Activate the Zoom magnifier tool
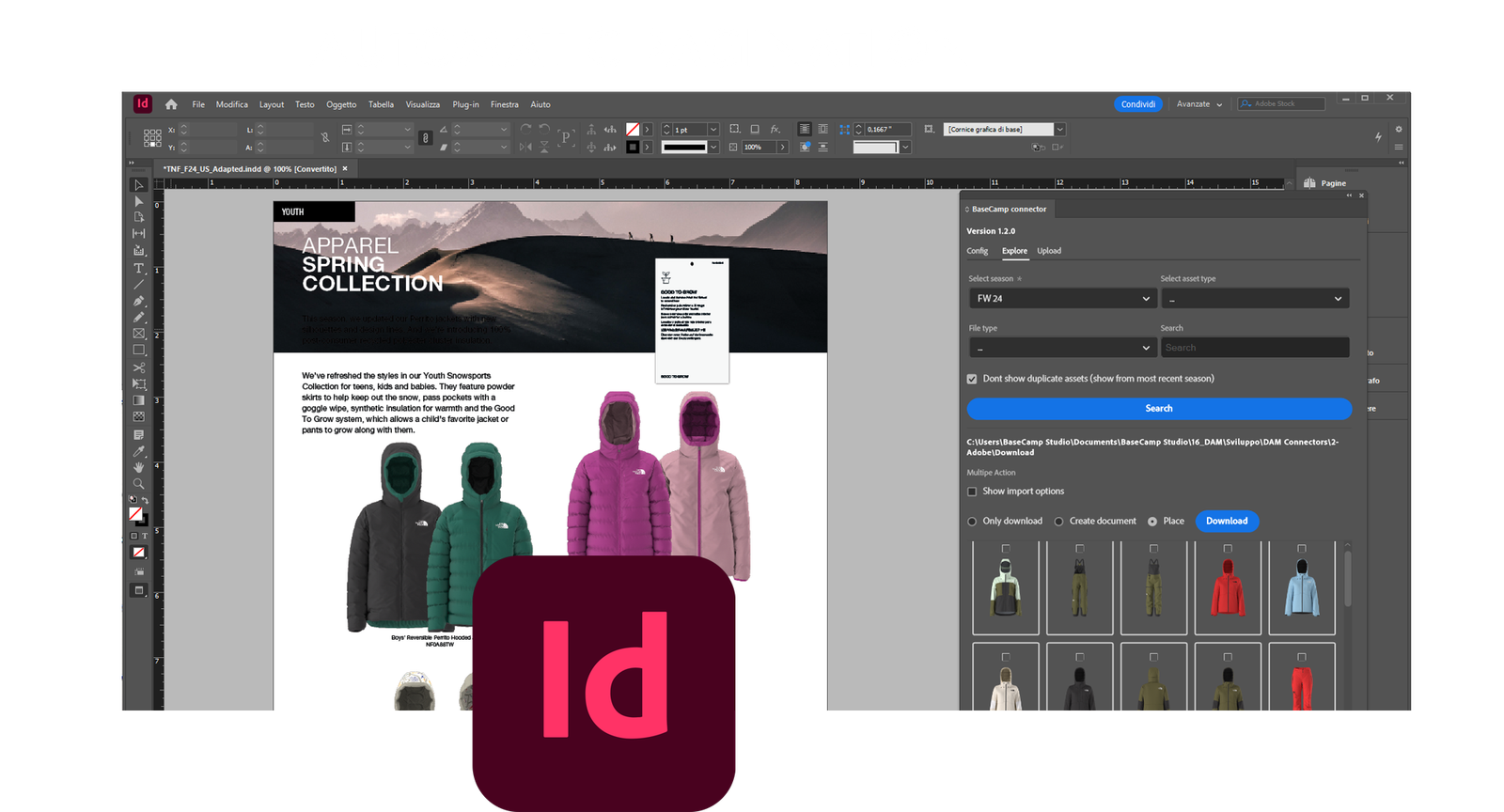This screenshot has width=1504, height=812. pyautogui.click(x=139, y=483)
